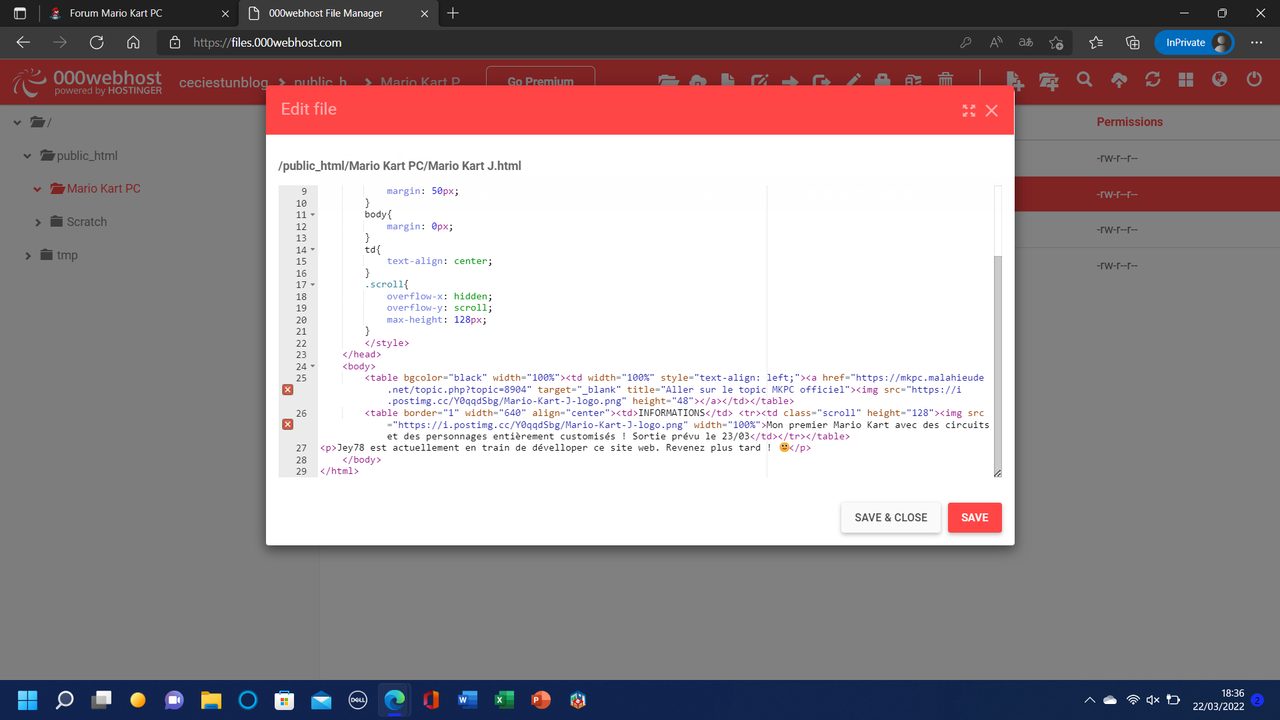Click the password key icon in address bar

click(x=965, y=43)
